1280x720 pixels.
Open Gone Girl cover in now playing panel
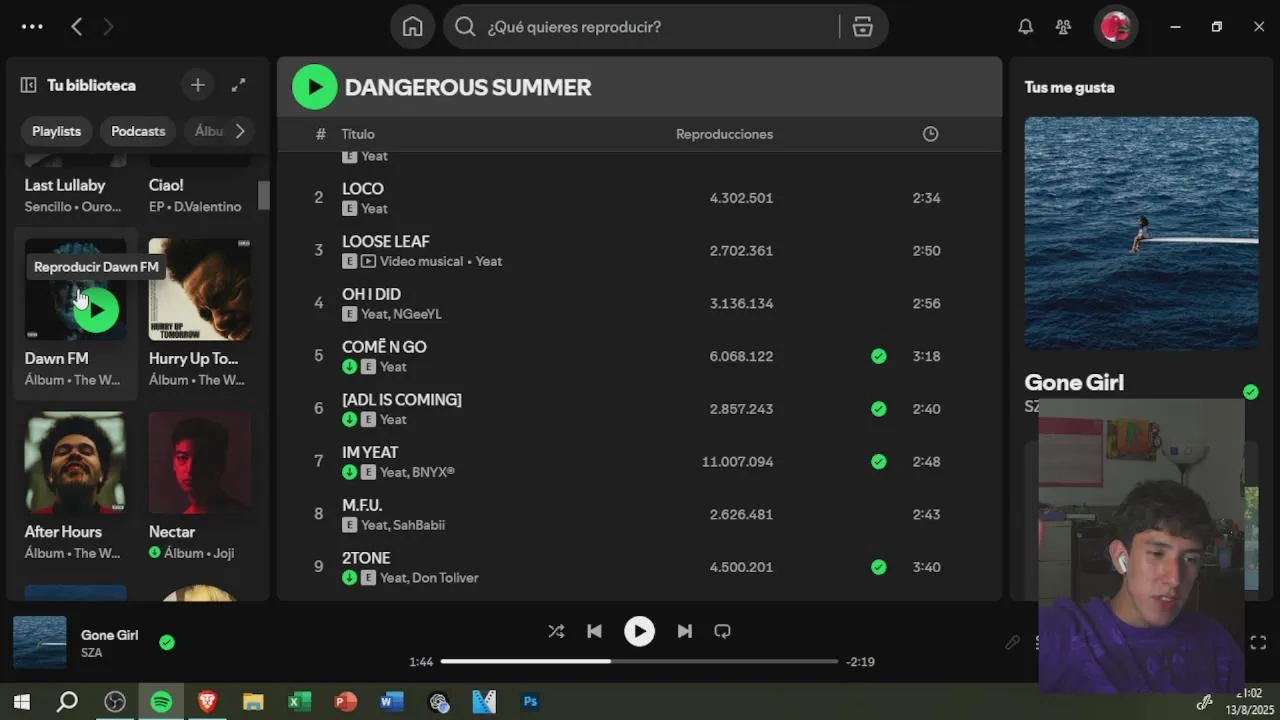click(x=1141, y=233)
